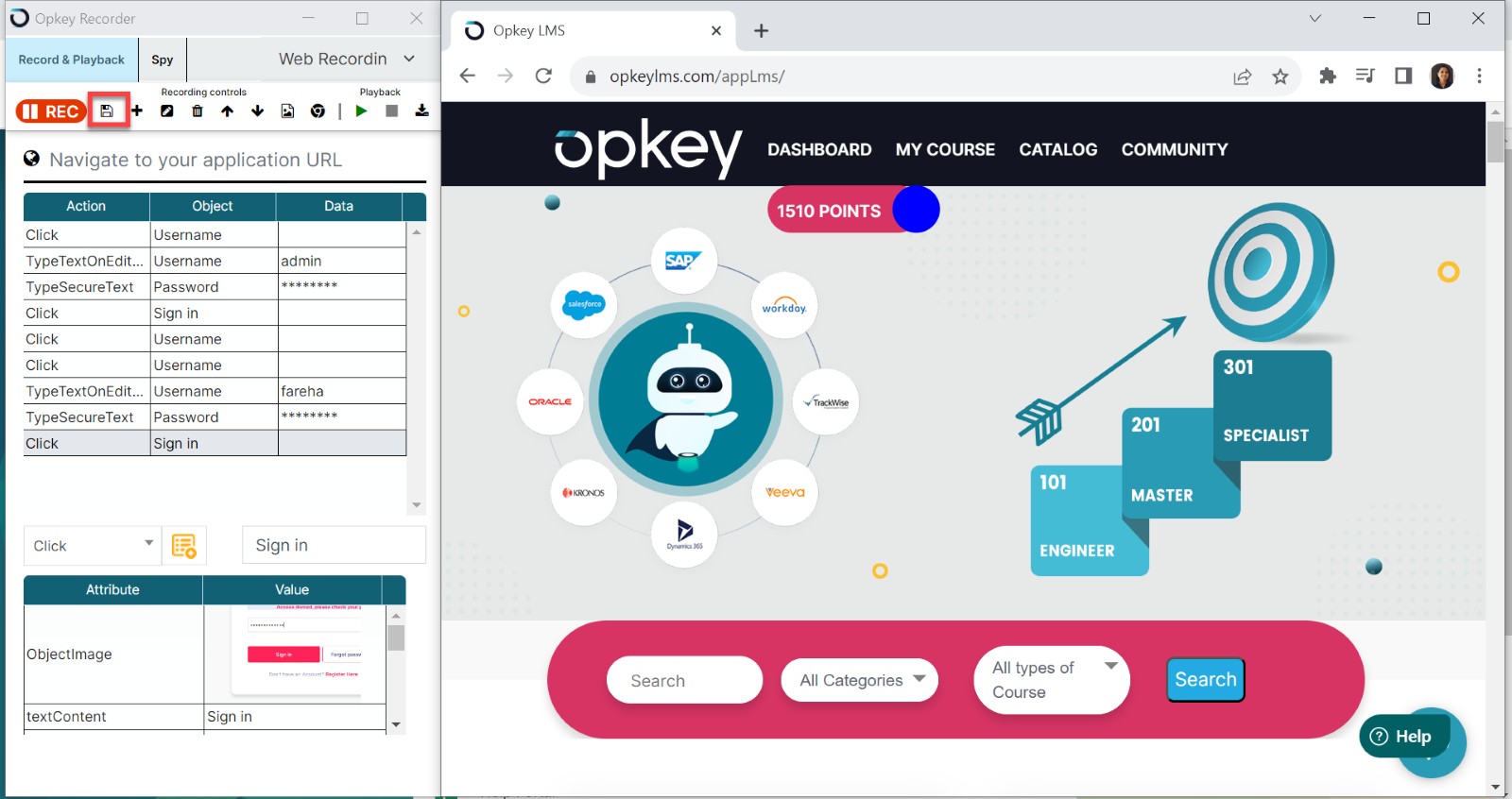Share this page via share icon
This screenshot has height=799, width=1512.
(1243, 76)
